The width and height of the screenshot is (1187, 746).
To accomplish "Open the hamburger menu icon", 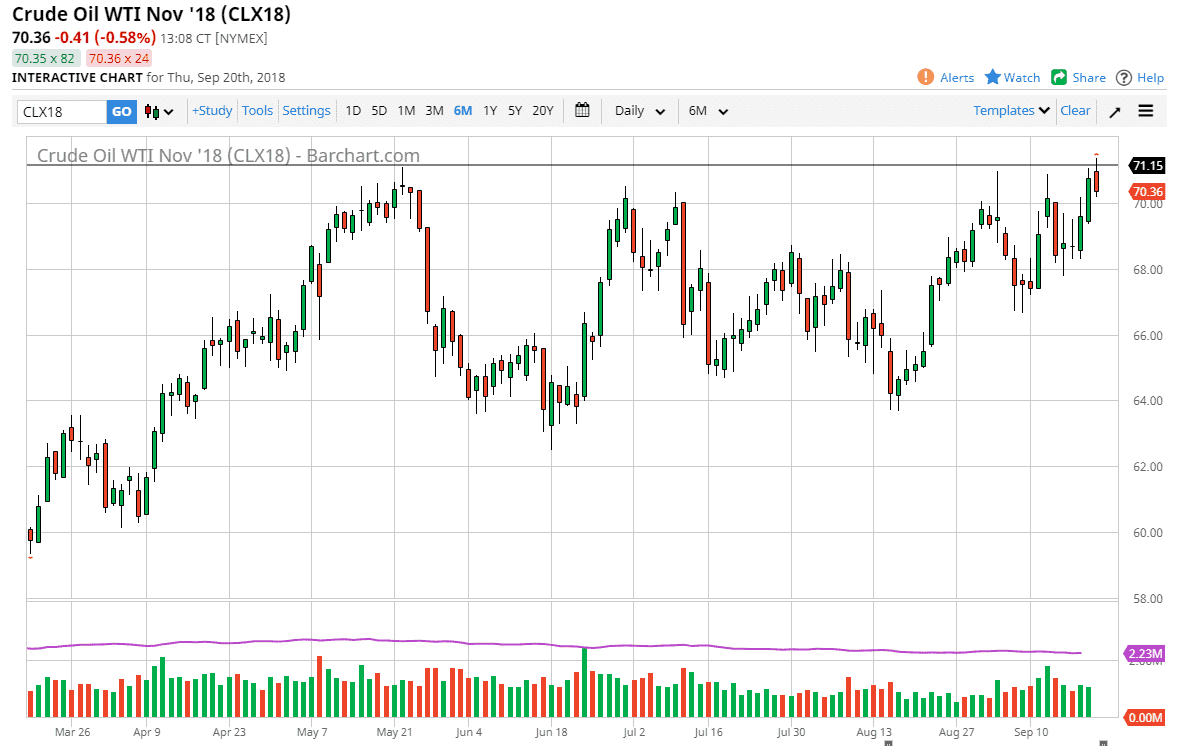I will (x=1146, y=111).
